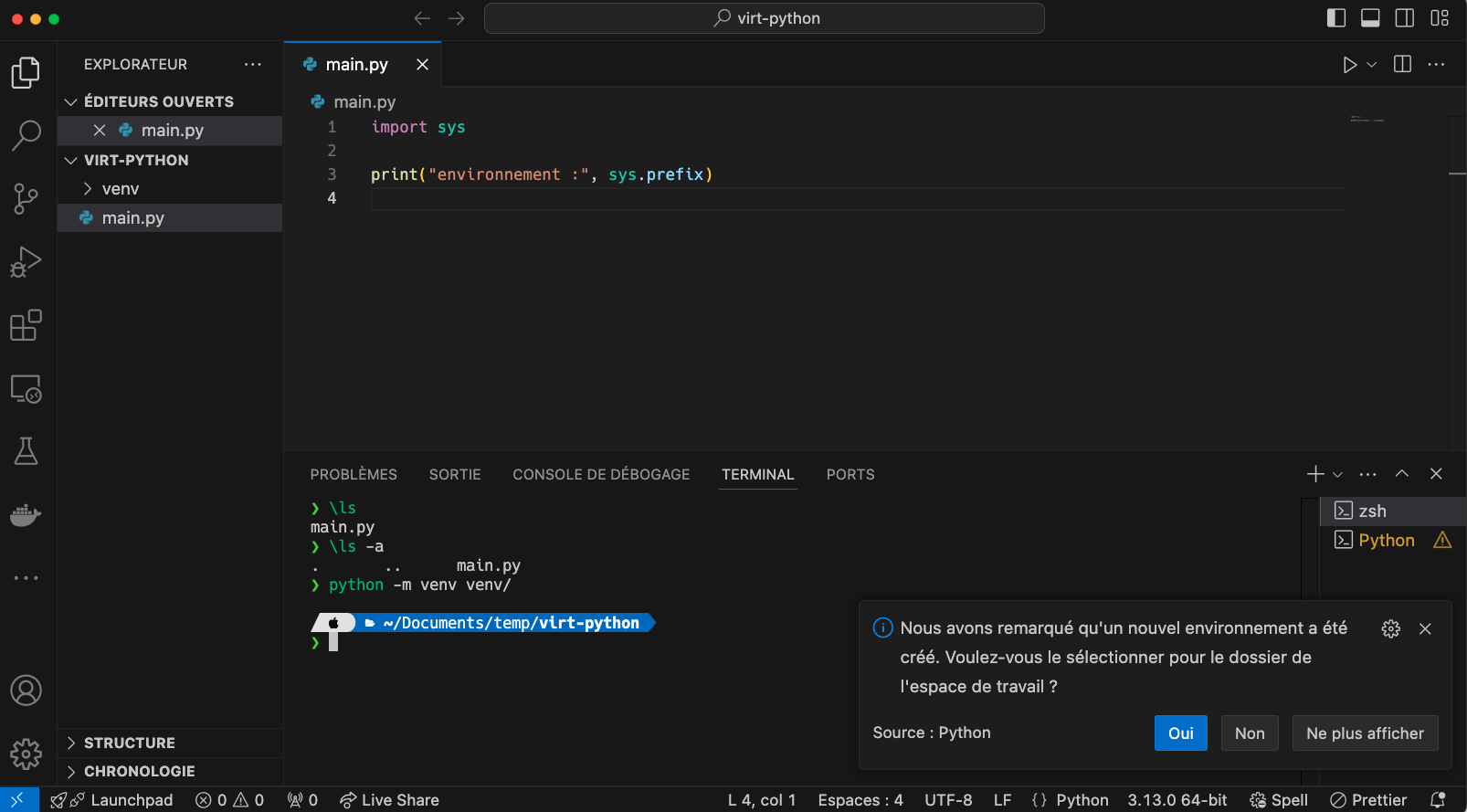
Task: Open the Docker view
Action: coord(26,515)
